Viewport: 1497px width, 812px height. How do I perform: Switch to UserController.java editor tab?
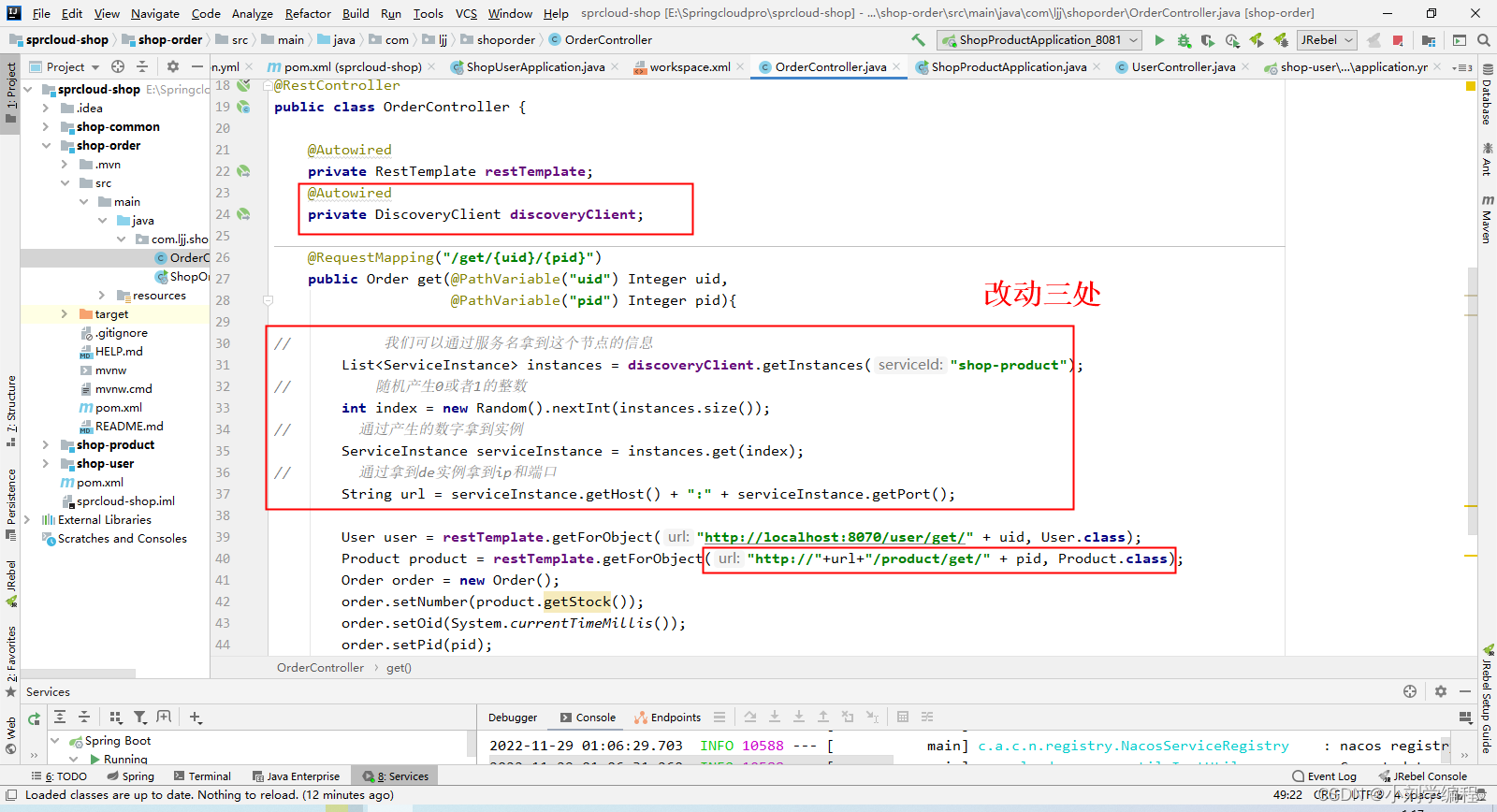click(x=1183, y=67)
